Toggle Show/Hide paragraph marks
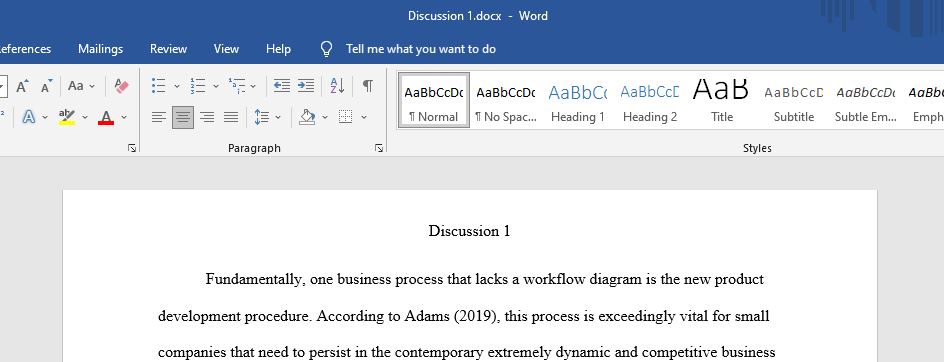 [367, 86]
